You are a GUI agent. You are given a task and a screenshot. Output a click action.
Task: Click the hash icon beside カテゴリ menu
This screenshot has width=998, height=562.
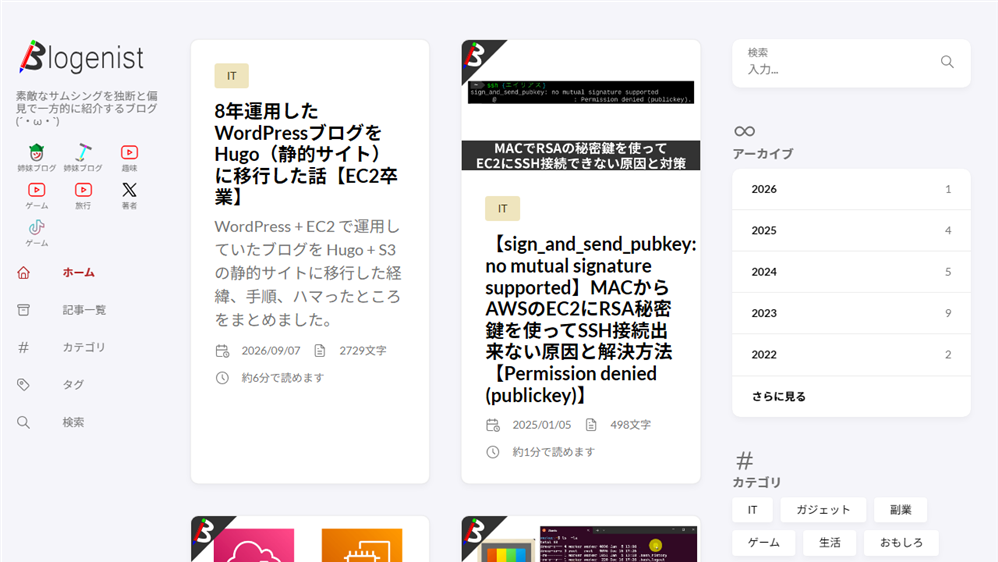coord(24,348)
